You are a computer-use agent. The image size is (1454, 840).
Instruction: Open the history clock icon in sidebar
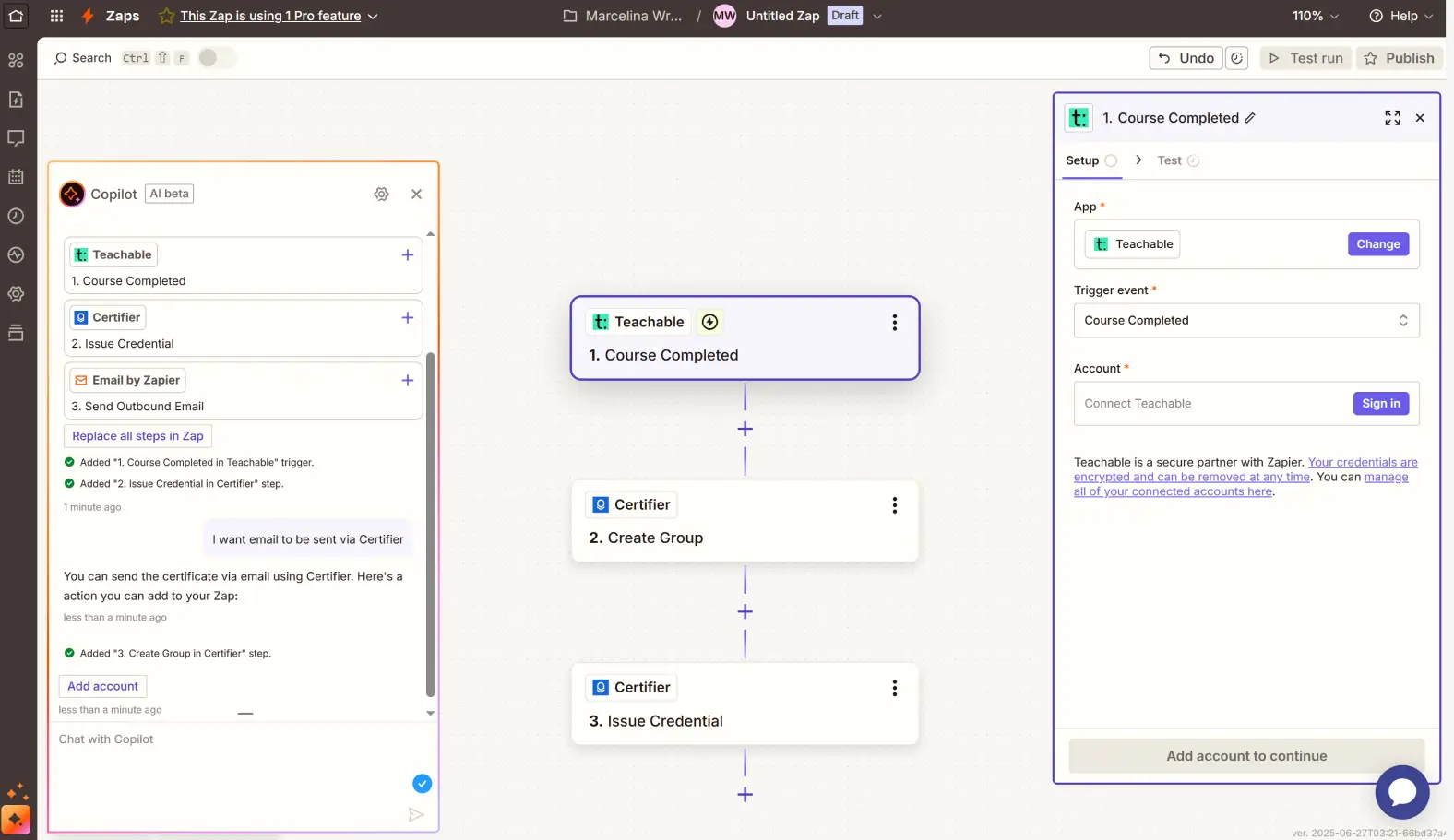(x=16, y=216)
